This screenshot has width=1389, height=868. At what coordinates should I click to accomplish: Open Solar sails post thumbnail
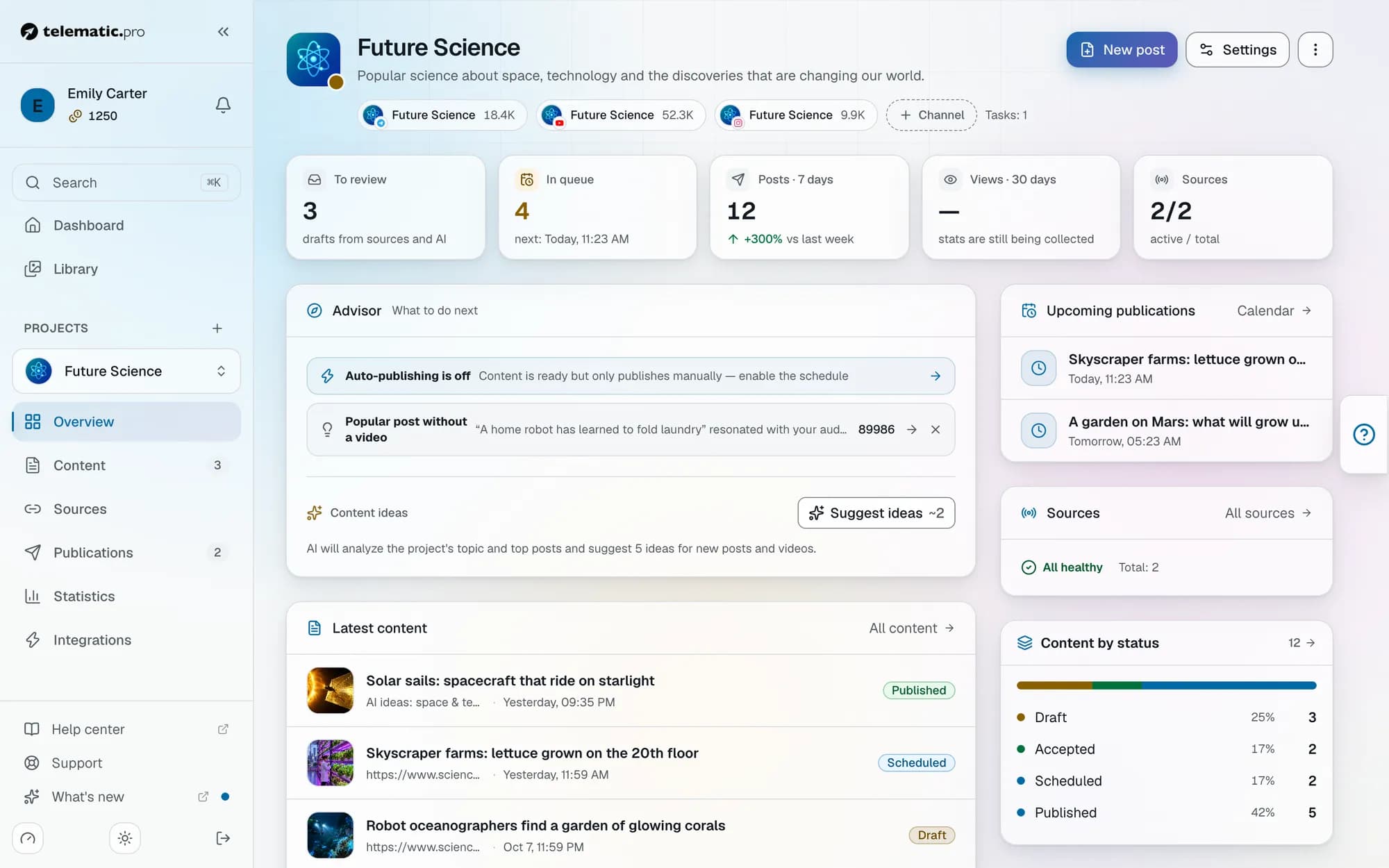(330, 690)
